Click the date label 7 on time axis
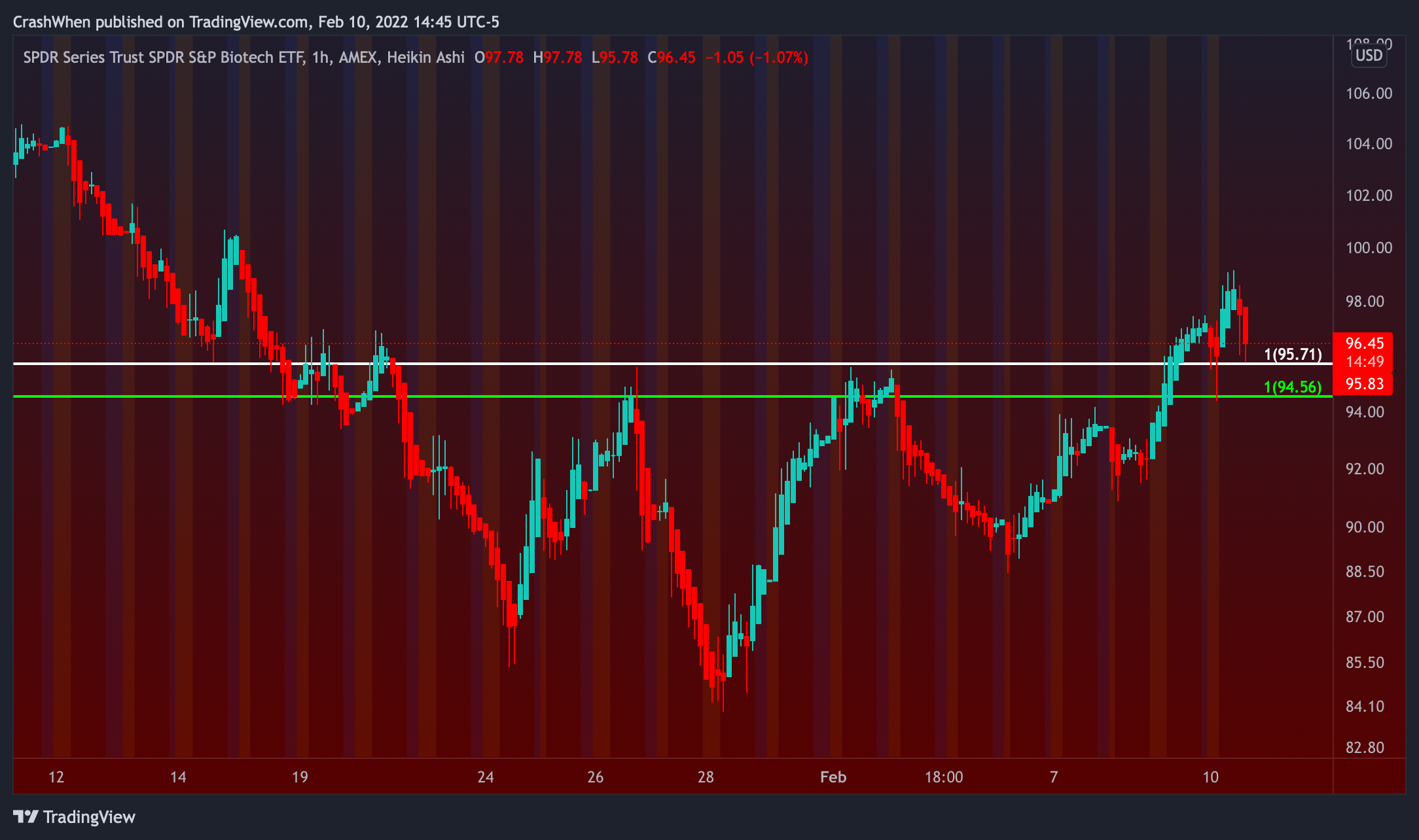 (x=1054, y=777)
